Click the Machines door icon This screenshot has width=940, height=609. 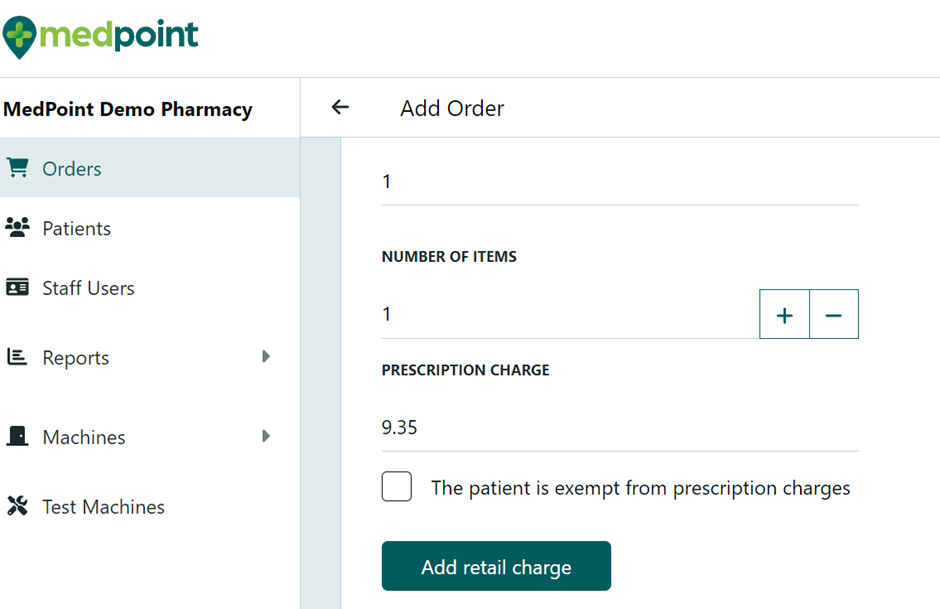(x=17, y=437)
